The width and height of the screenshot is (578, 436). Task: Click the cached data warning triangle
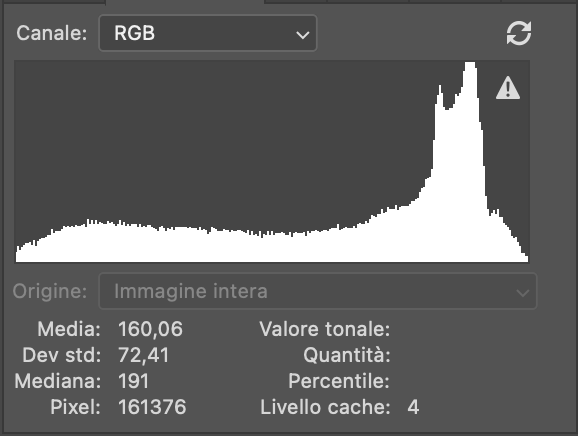click(508, 88)
